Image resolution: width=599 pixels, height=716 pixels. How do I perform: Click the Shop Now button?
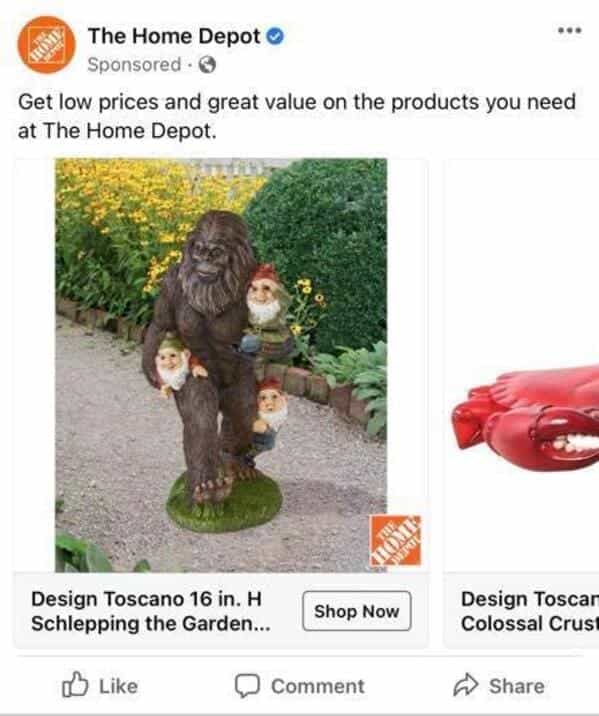coord(357,611)
